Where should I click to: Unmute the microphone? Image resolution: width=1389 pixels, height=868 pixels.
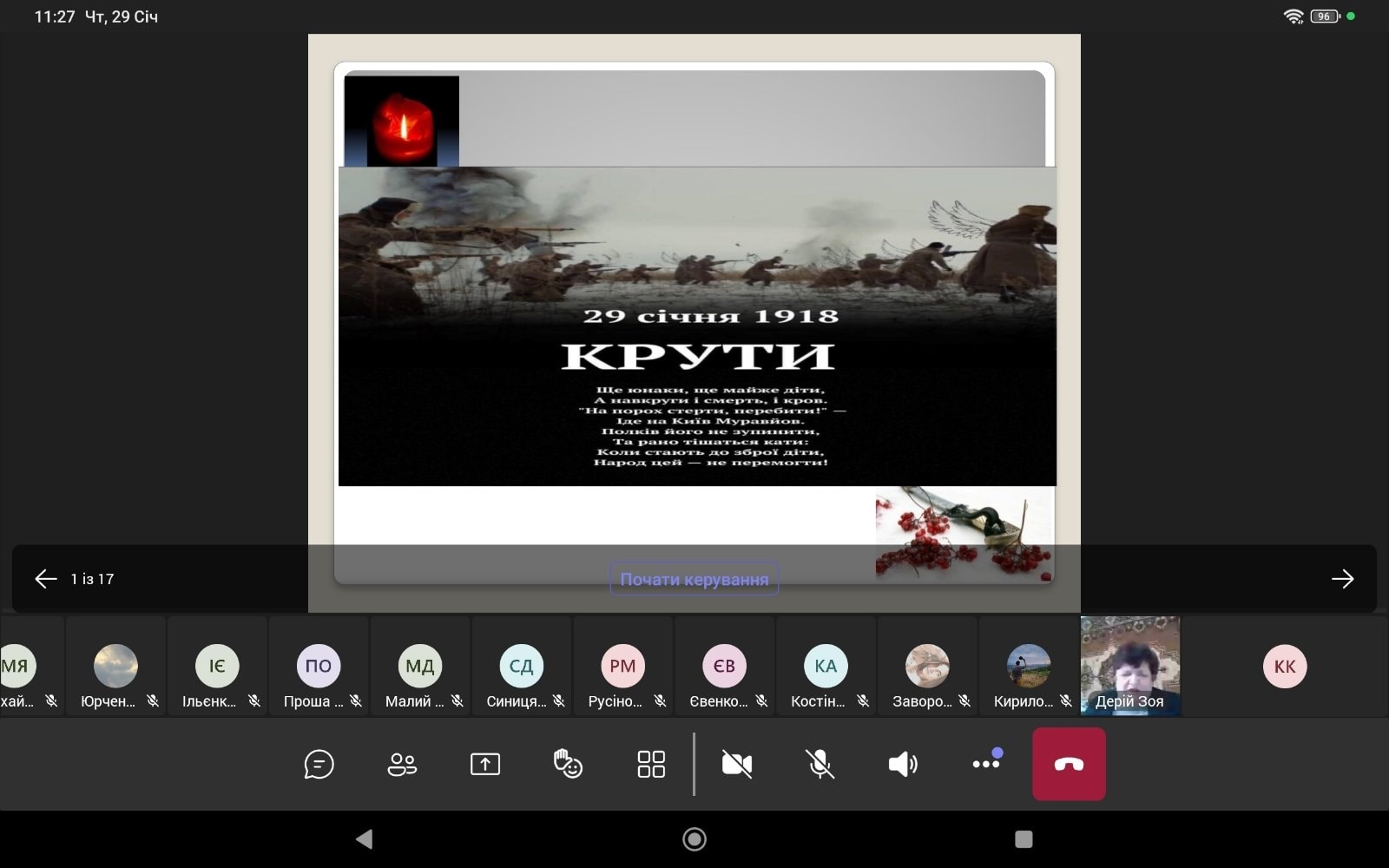[x=820, y=764]
